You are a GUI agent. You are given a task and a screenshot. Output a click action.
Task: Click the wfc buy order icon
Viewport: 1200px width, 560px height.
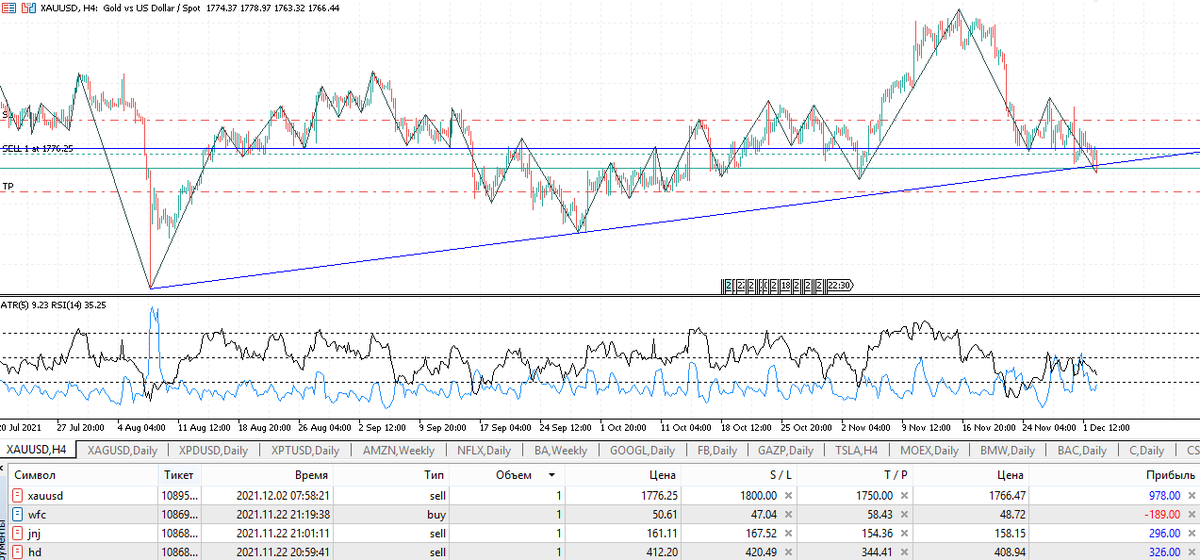(17, 514)
